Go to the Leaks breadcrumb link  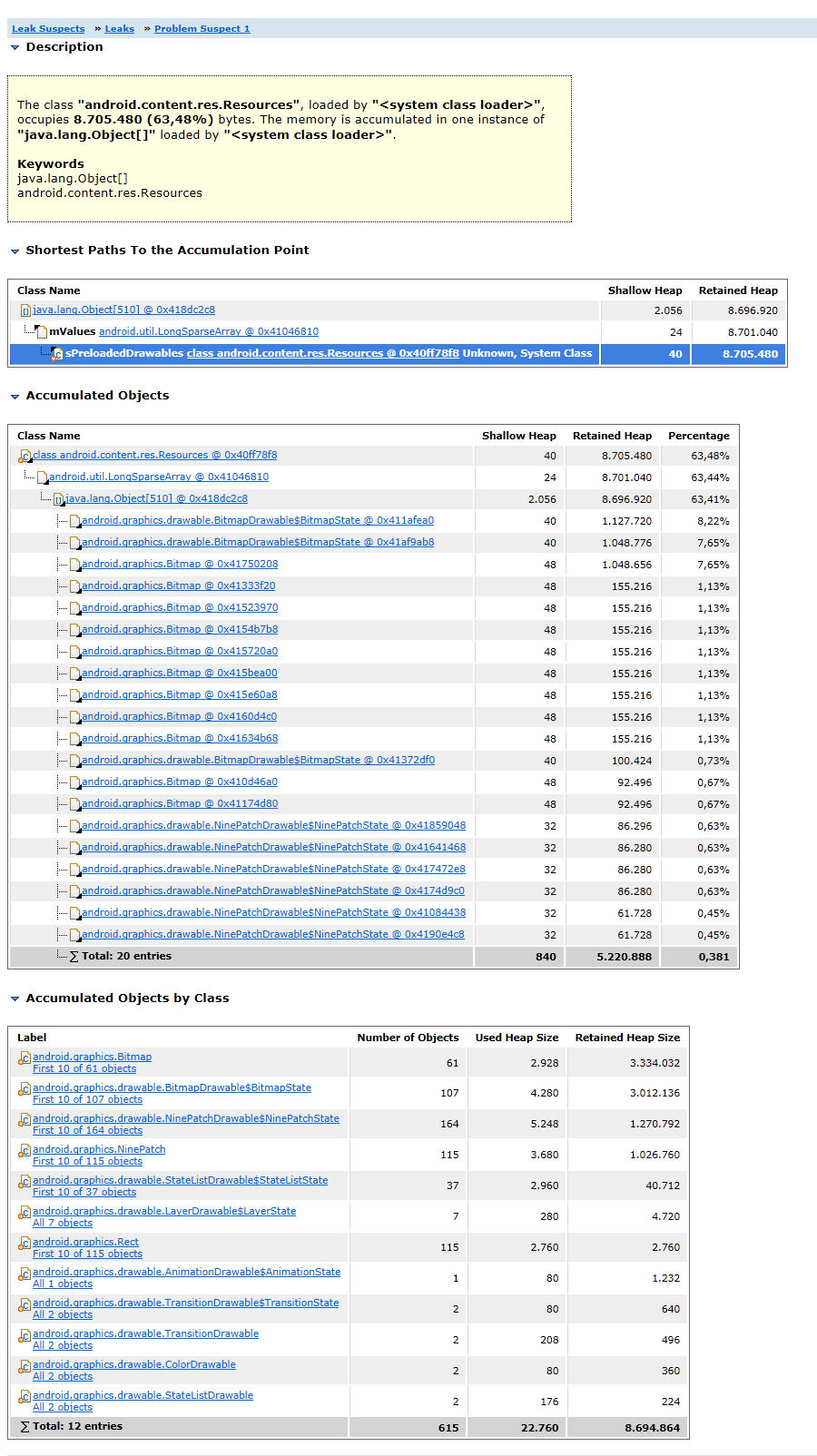point(119,29)
